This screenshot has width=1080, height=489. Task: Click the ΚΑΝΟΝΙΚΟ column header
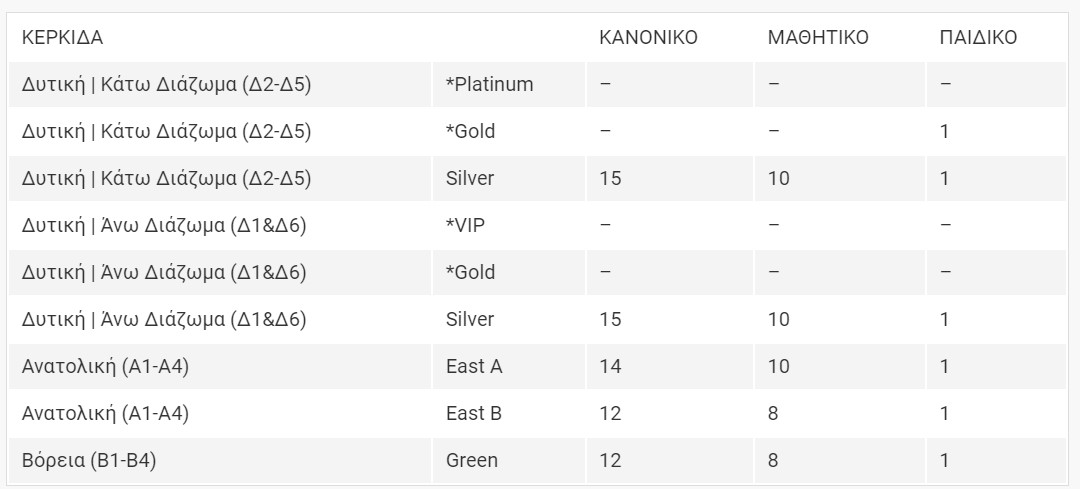(648, 38)
